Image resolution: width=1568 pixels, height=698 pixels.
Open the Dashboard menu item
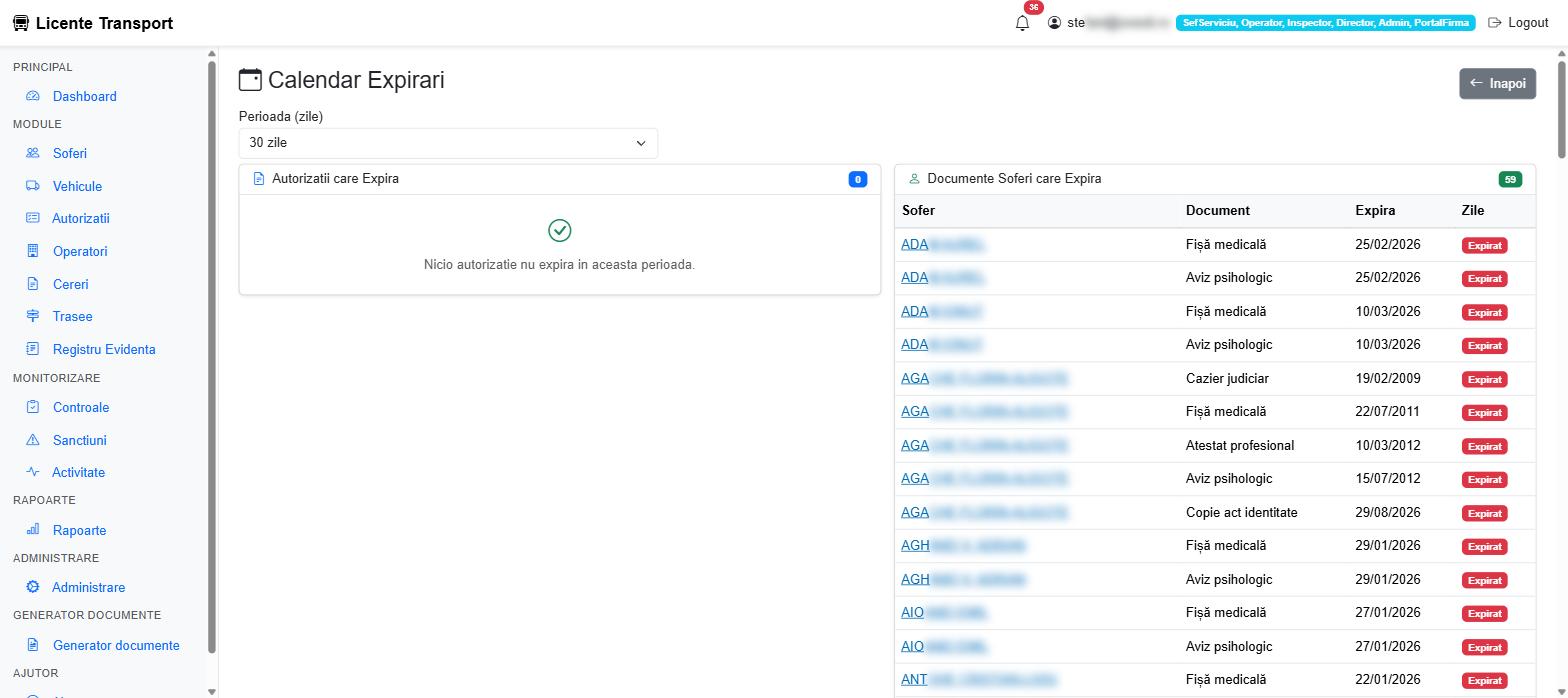coord(85,96)
